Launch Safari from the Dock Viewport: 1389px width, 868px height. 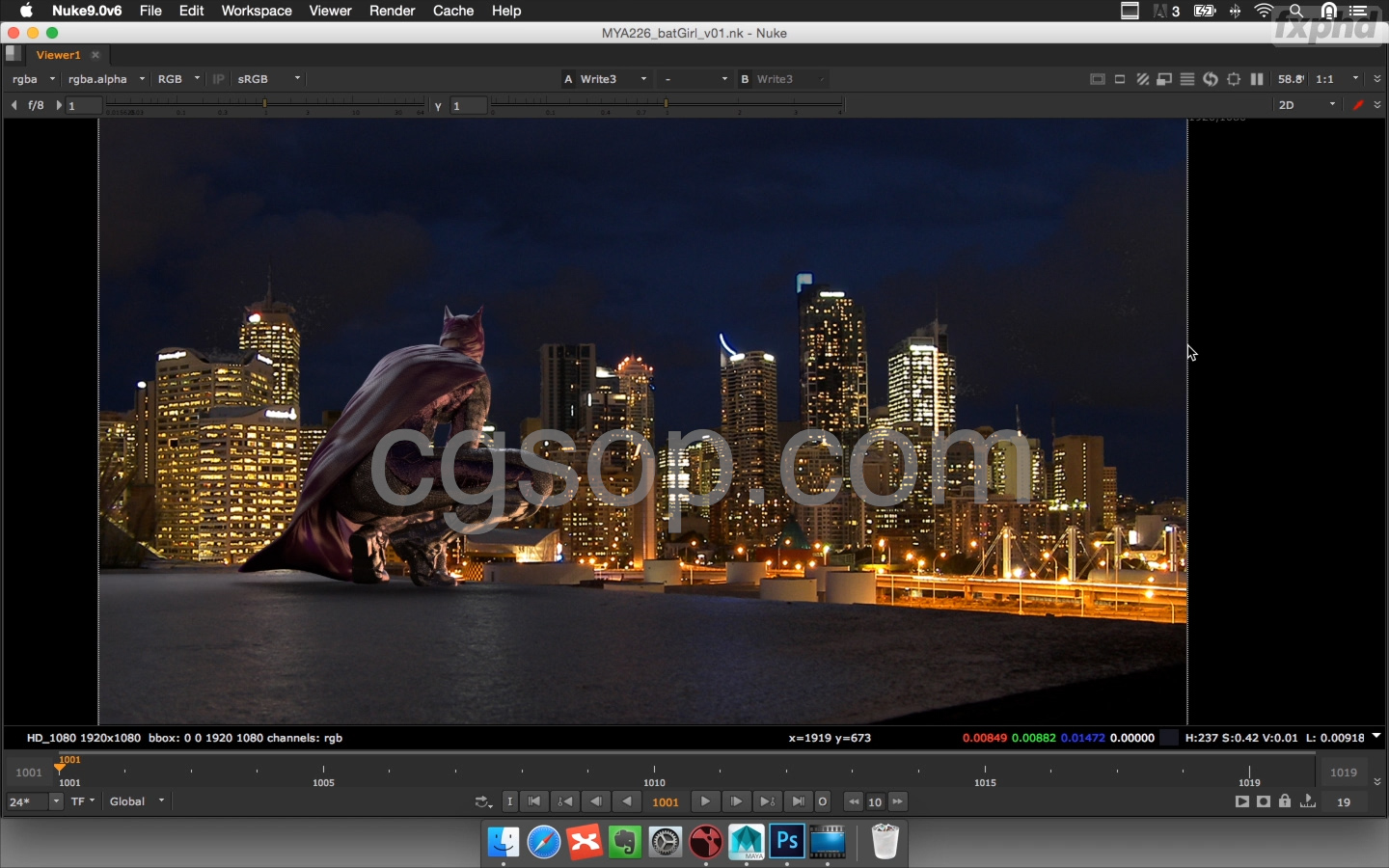pos(544,842)
